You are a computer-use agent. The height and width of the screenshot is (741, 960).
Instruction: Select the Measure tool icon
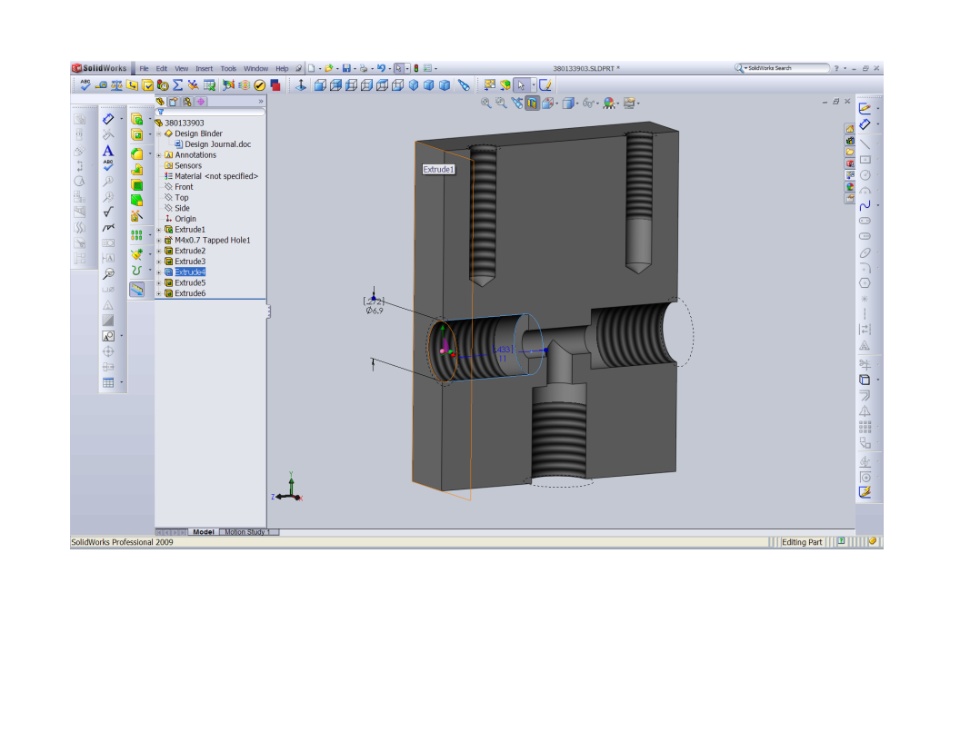pyautogui.click(x=101, y=85)
